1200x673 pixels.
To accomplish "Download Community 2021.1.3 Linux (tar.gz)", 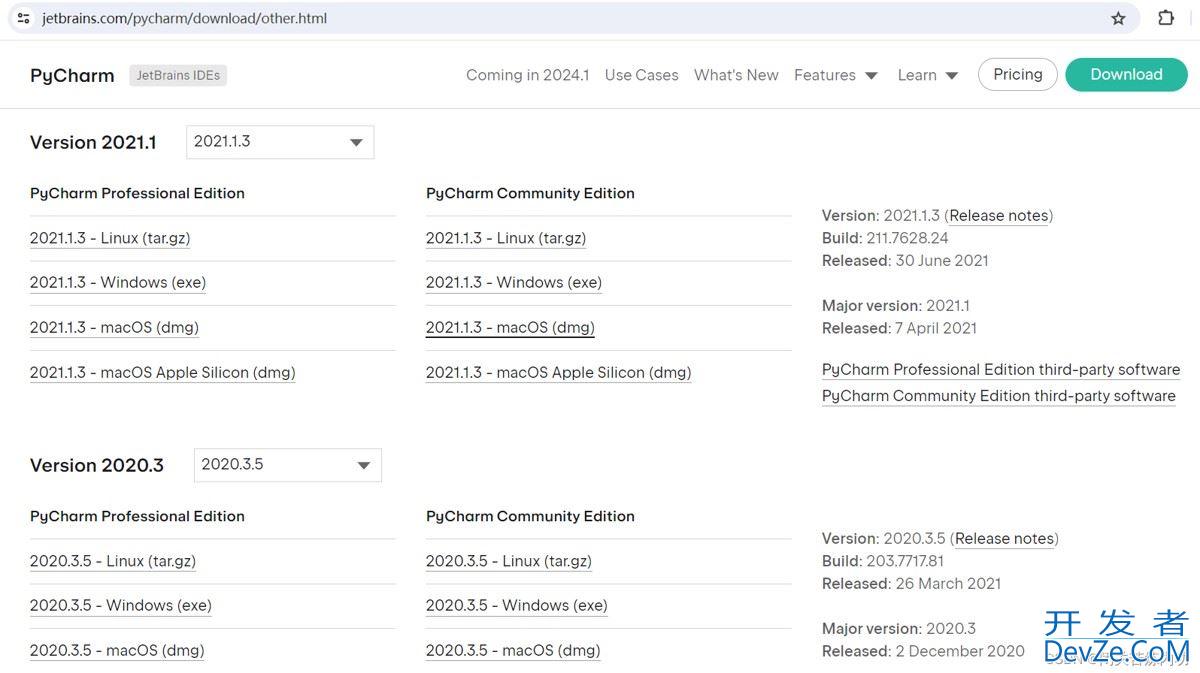I will point(506,238).
